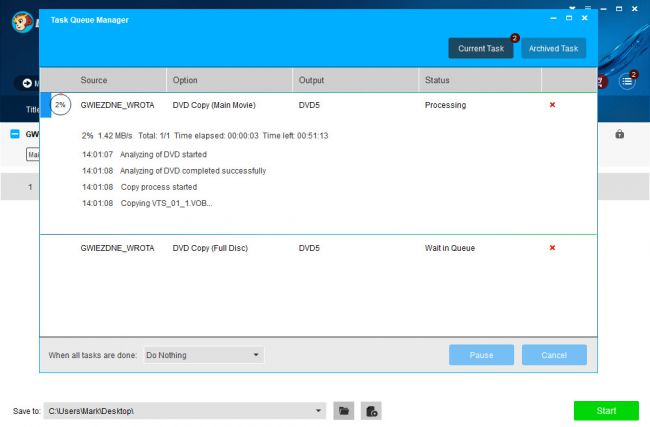This screenshot has height=427, width=650.
Task: Open the 'When all tasks are done' dropdown
Action: tap(203, 355)
